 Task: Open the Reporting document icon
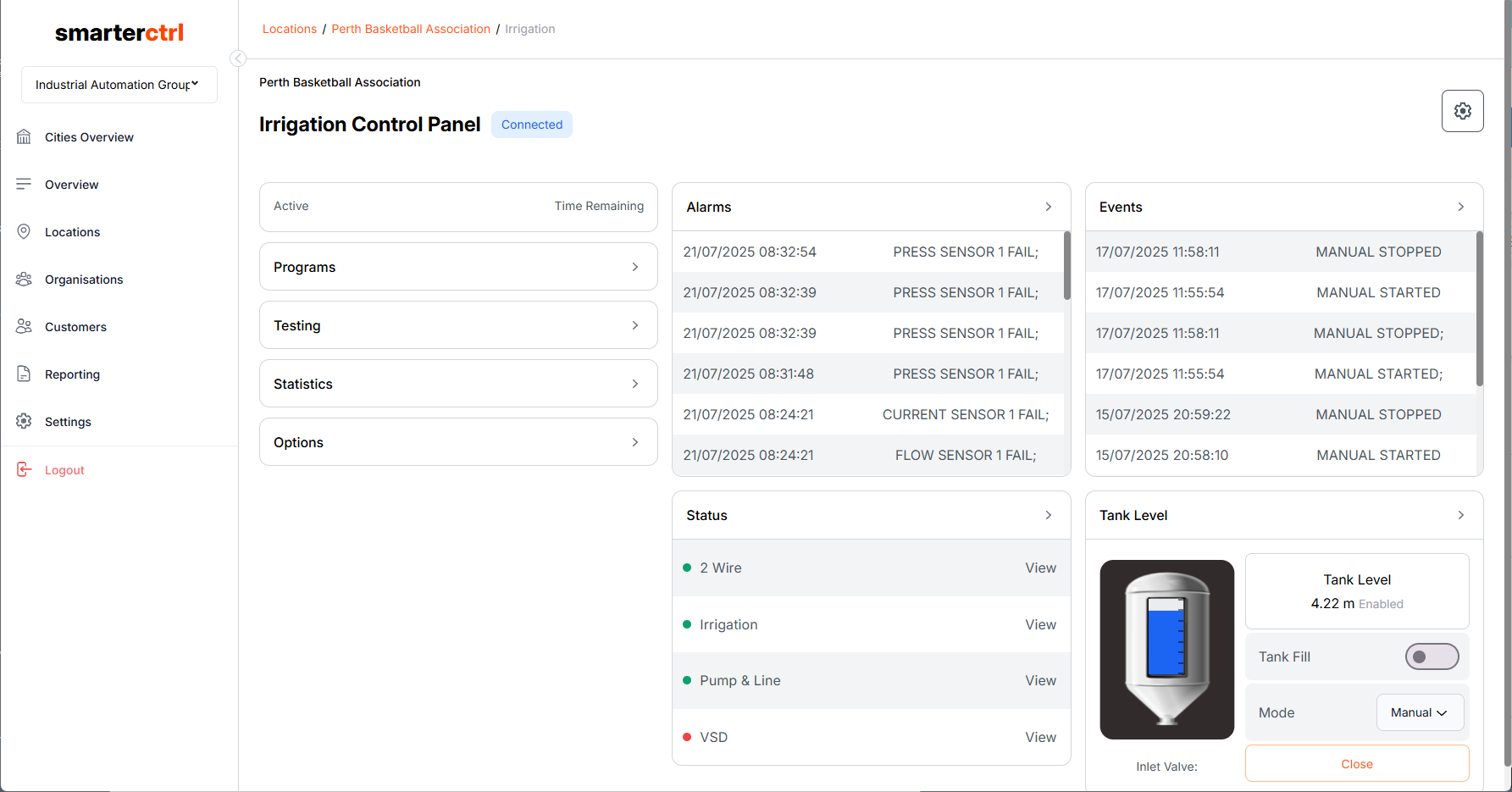[x=24, y=374]
